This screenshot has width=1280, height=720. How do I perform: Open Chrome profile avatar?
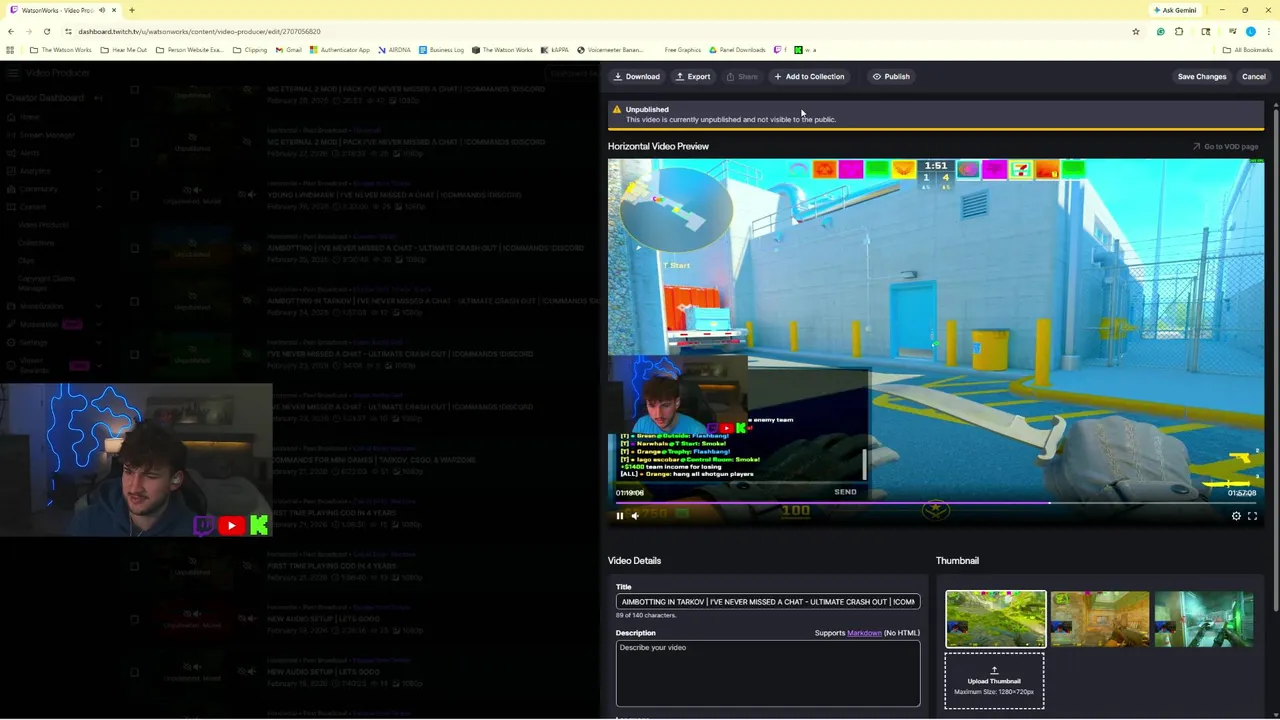click(1250, 32)
